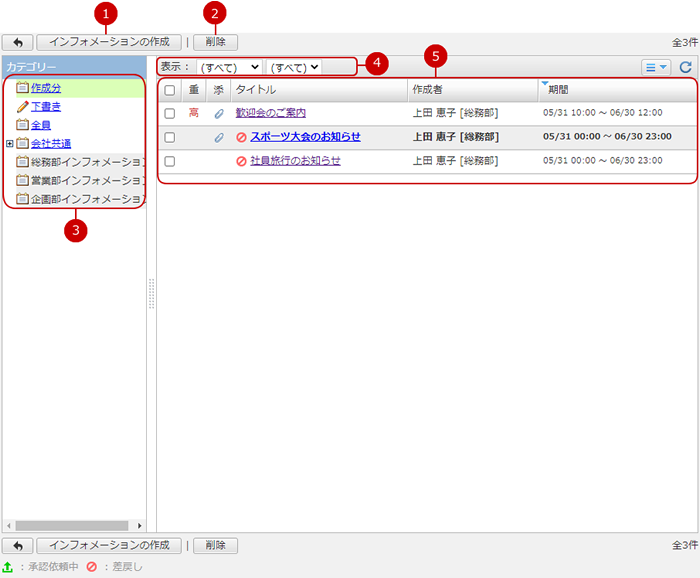Click the category panel horizontal scrollbar
Viewport: 700px width, 578px height.
tap(70, 525)
